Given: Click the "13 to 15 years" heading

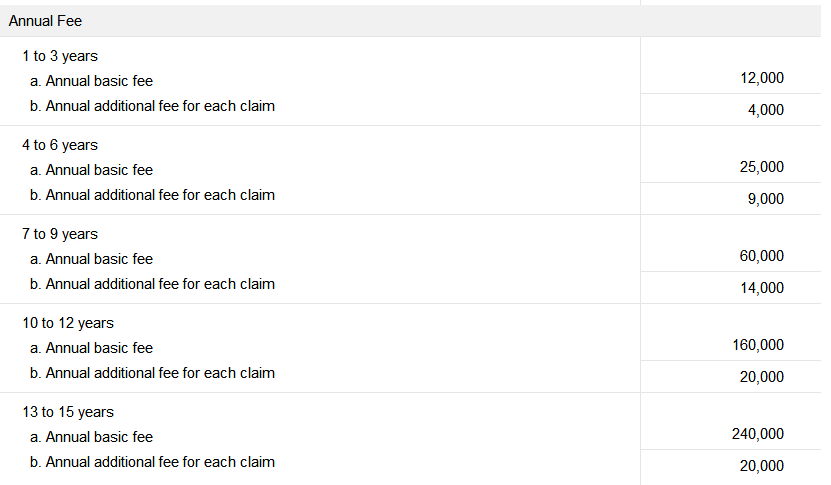Looking at the screenshot, I should click(68, 412).
